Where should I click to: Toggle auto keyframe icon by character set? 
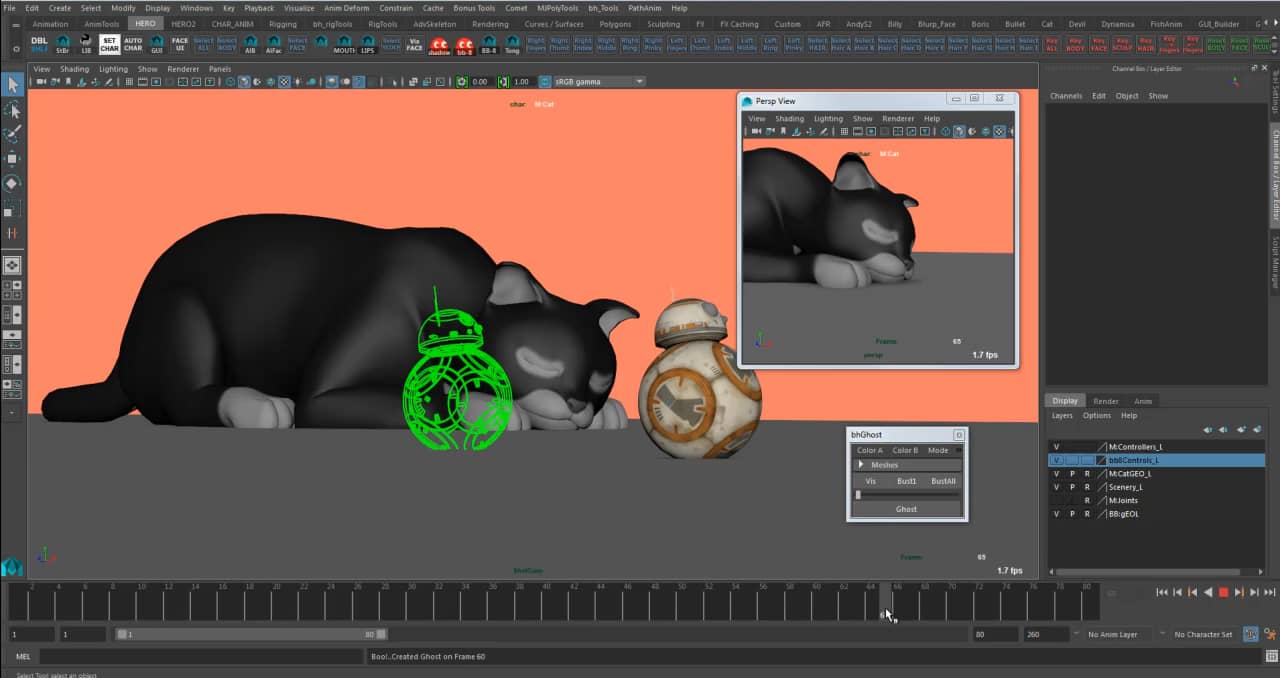pyautogui.click(x=1251, y=634)
